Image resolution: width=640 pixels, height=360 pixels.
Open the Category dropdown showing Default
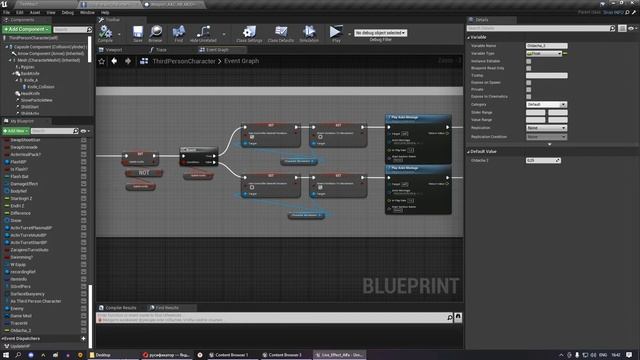547,104
